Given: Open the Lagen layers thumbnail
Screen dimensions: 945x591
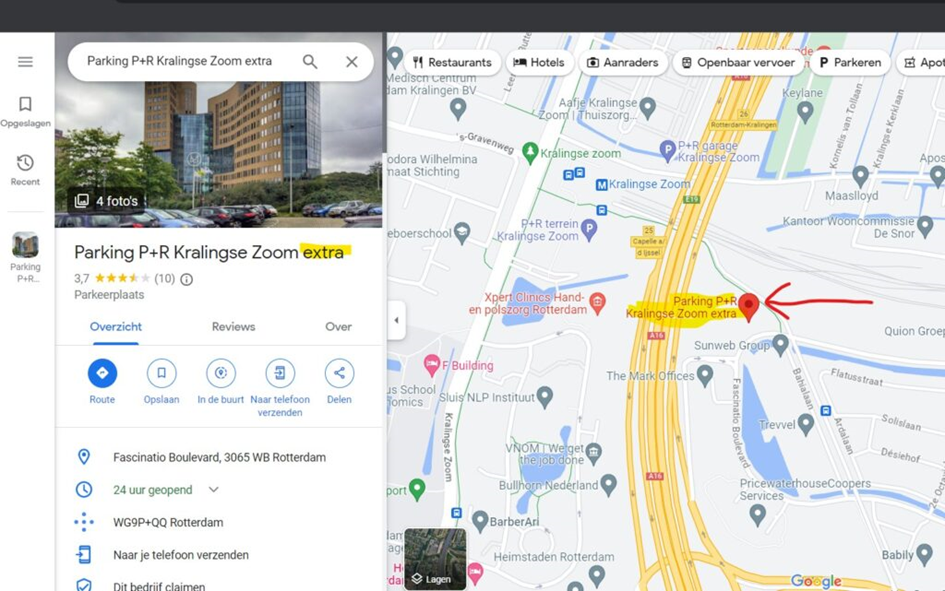Looking at the screenshot, I should click(435, 559).
